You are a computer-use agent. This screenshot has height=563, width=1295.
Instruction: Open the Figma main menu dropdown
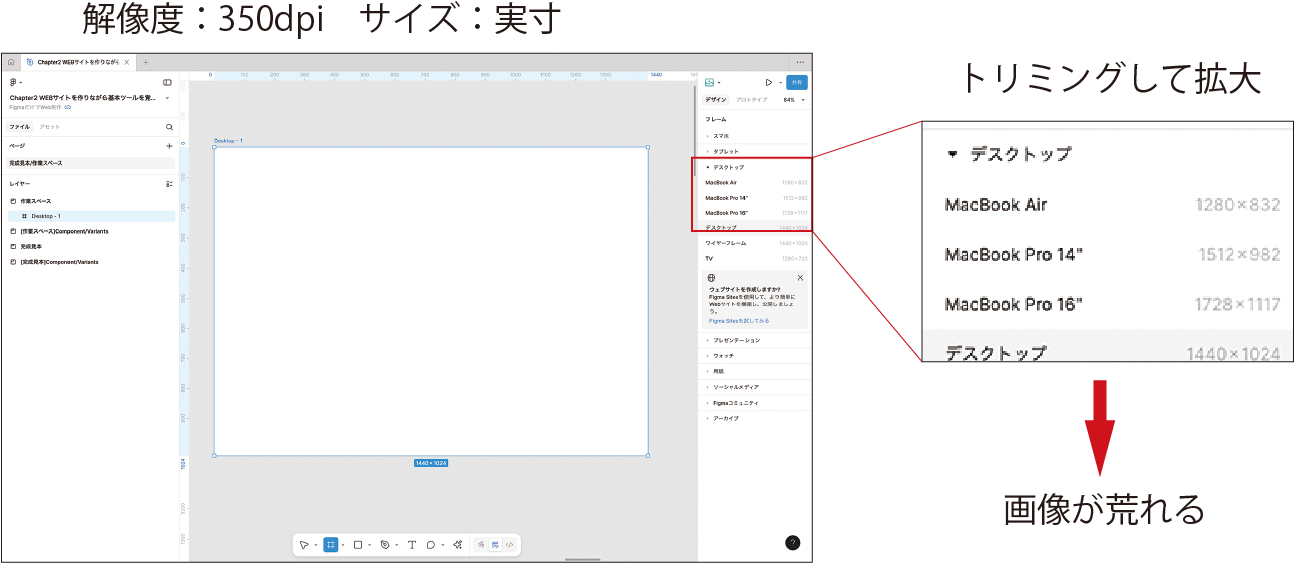[x=14, y=82]
